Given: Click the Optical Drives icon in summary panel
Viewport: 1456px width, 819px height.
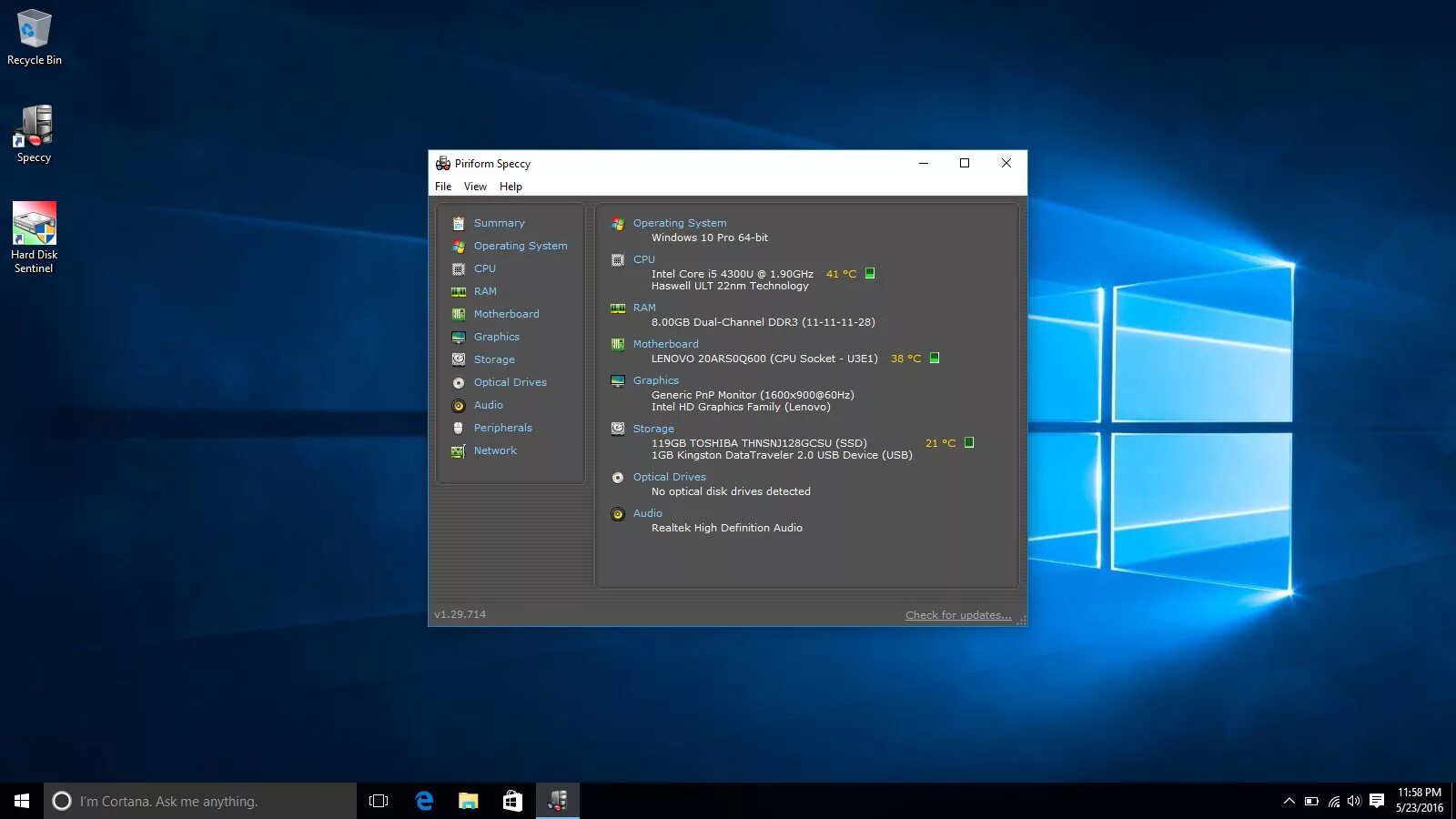Looking at the screenshot, I should click(618, 477).
